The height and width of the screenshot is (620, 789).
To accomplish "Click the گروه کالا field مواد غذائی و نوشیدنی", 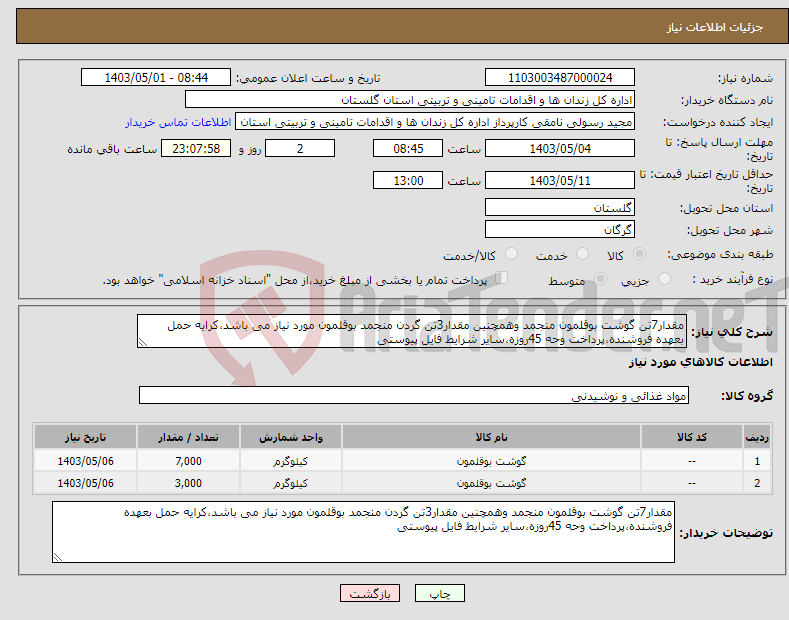I will click(414, 396).
